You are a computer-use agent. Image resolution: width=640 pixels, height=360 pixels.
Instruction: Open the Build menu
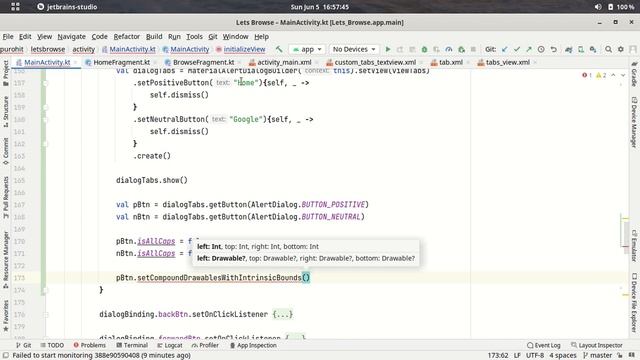coord(154,37)
